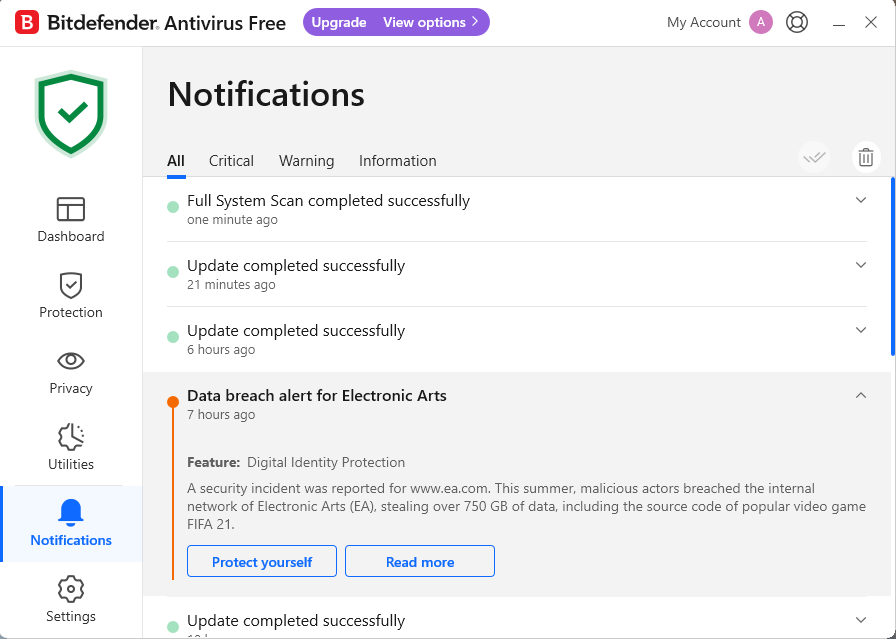The image size is (896, 639).
Task: Switch to the Critical tab
Action: [x=231, y=161]
